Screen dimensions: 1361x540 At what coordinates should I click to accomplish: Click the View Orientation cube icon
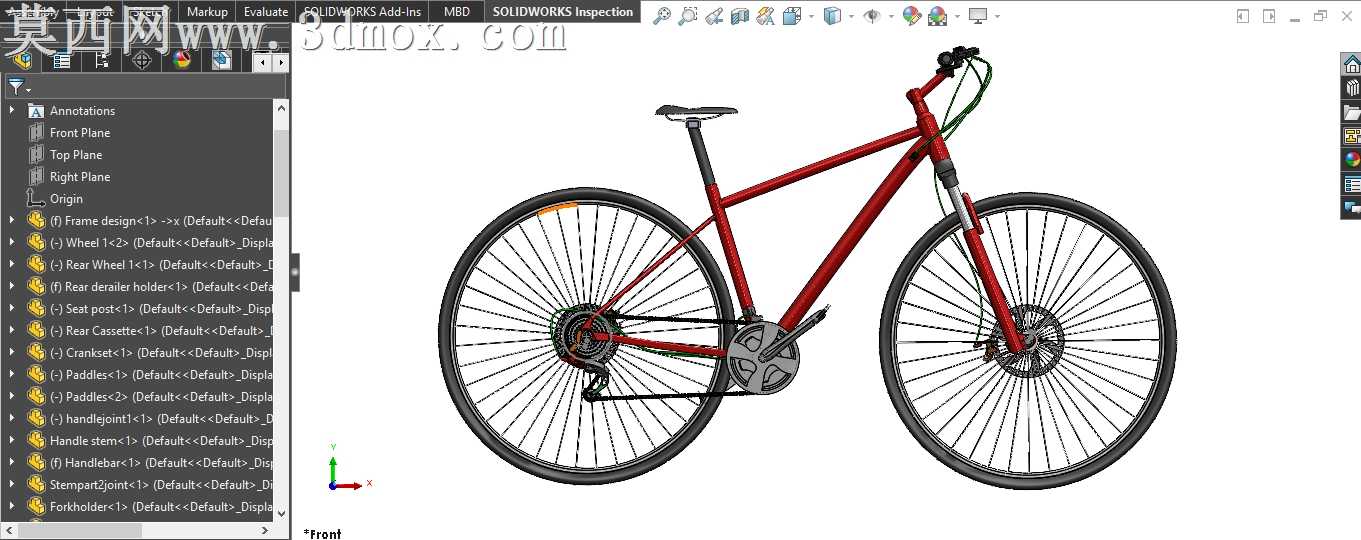click(791, 16)
